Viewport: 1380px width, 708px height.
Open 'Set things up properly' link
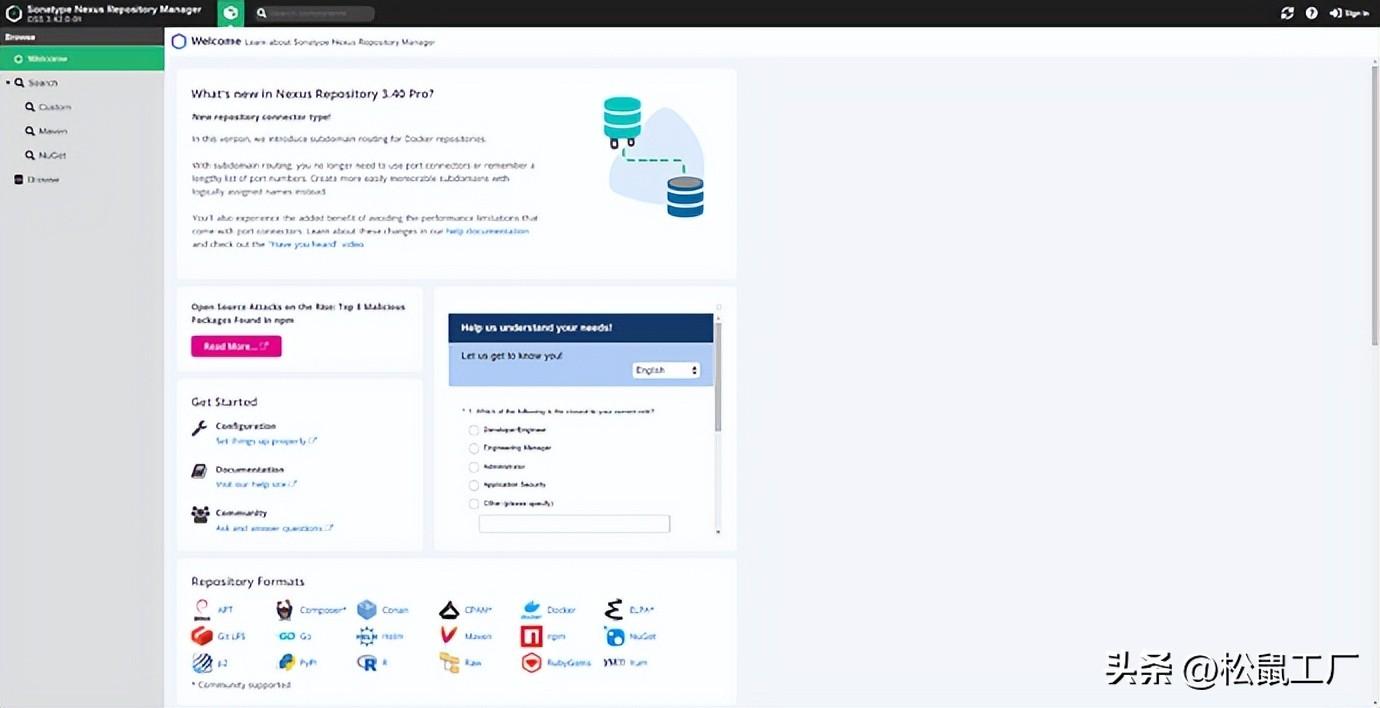tap(266, 441)
